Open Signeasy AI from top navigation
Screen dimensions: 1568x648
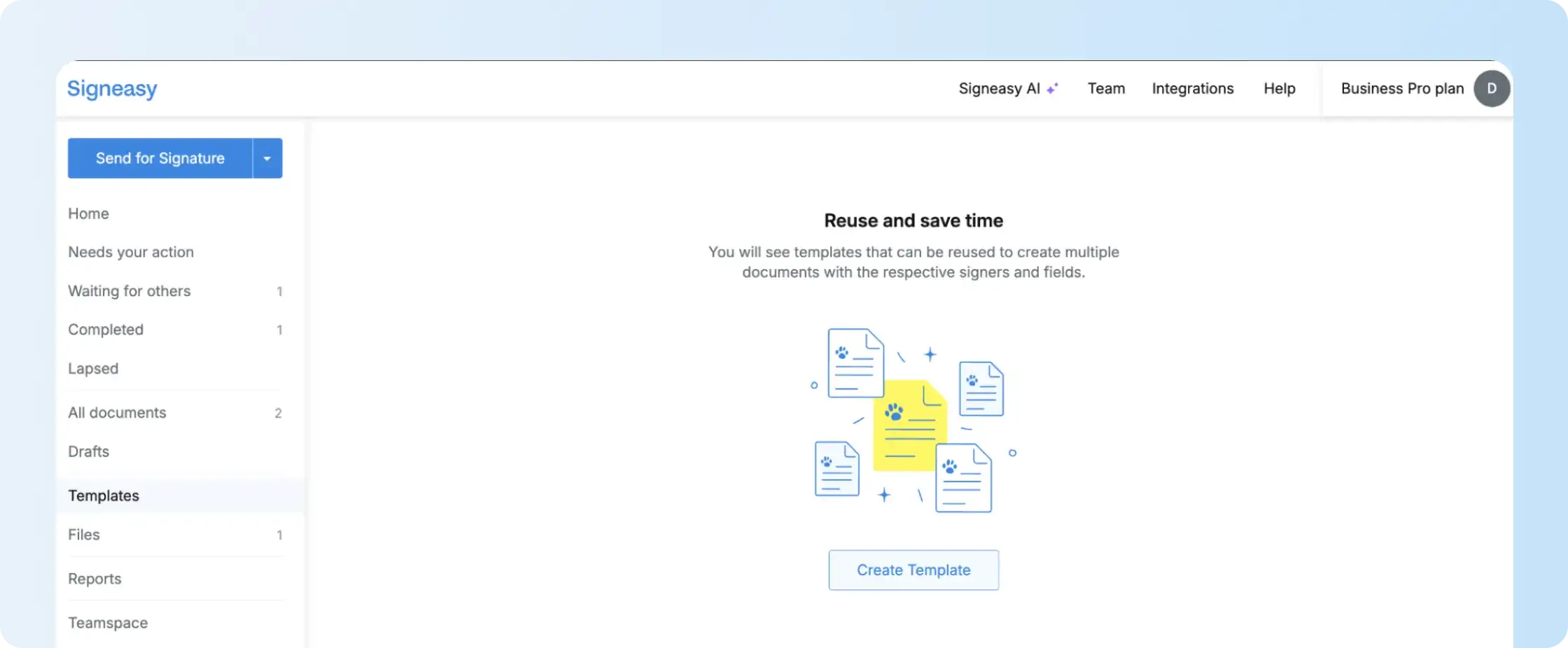coord(1008,89)
